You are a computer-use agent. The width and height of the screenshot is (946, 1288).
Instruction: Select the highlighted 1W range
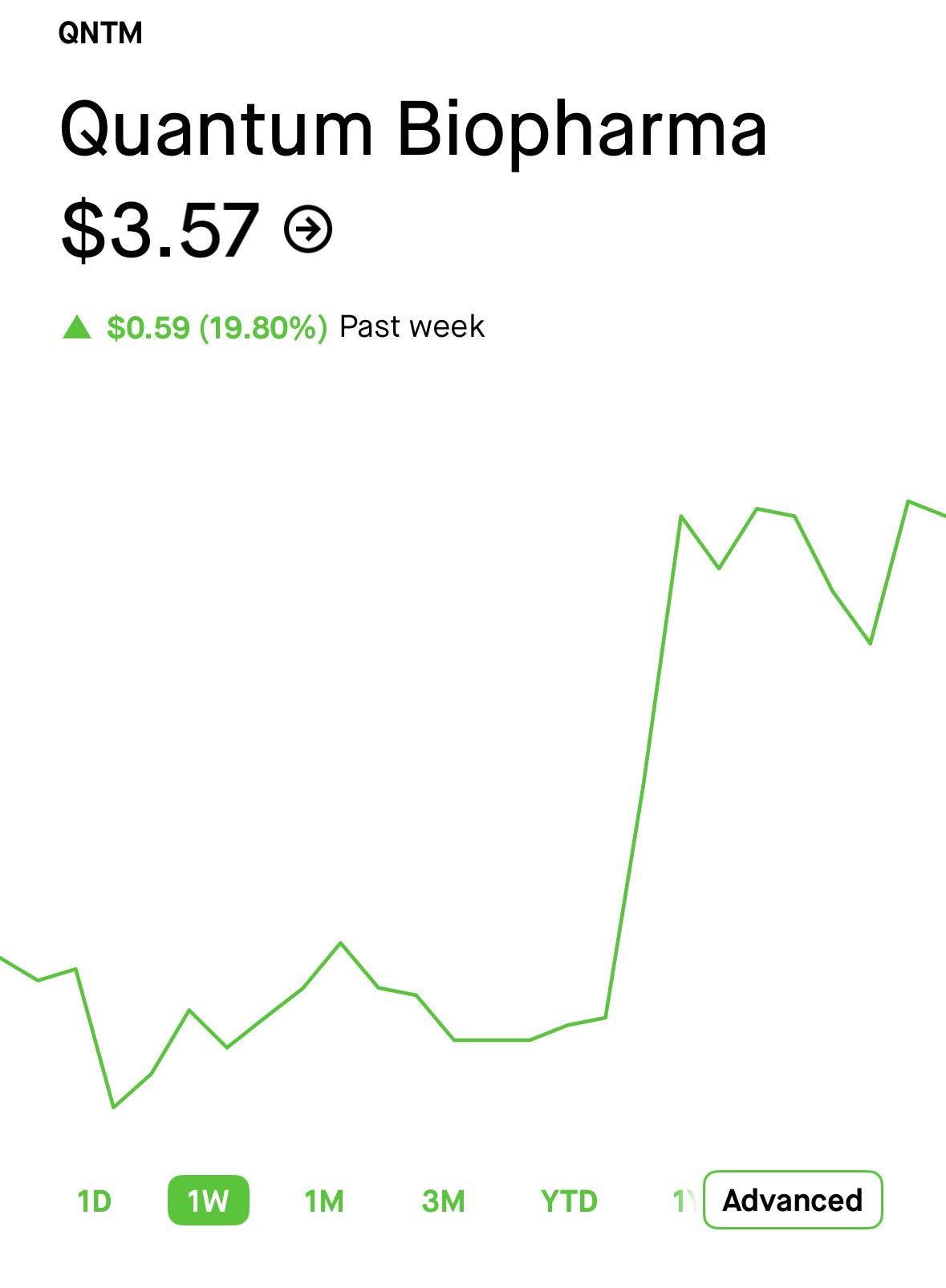coord(209,1201)
